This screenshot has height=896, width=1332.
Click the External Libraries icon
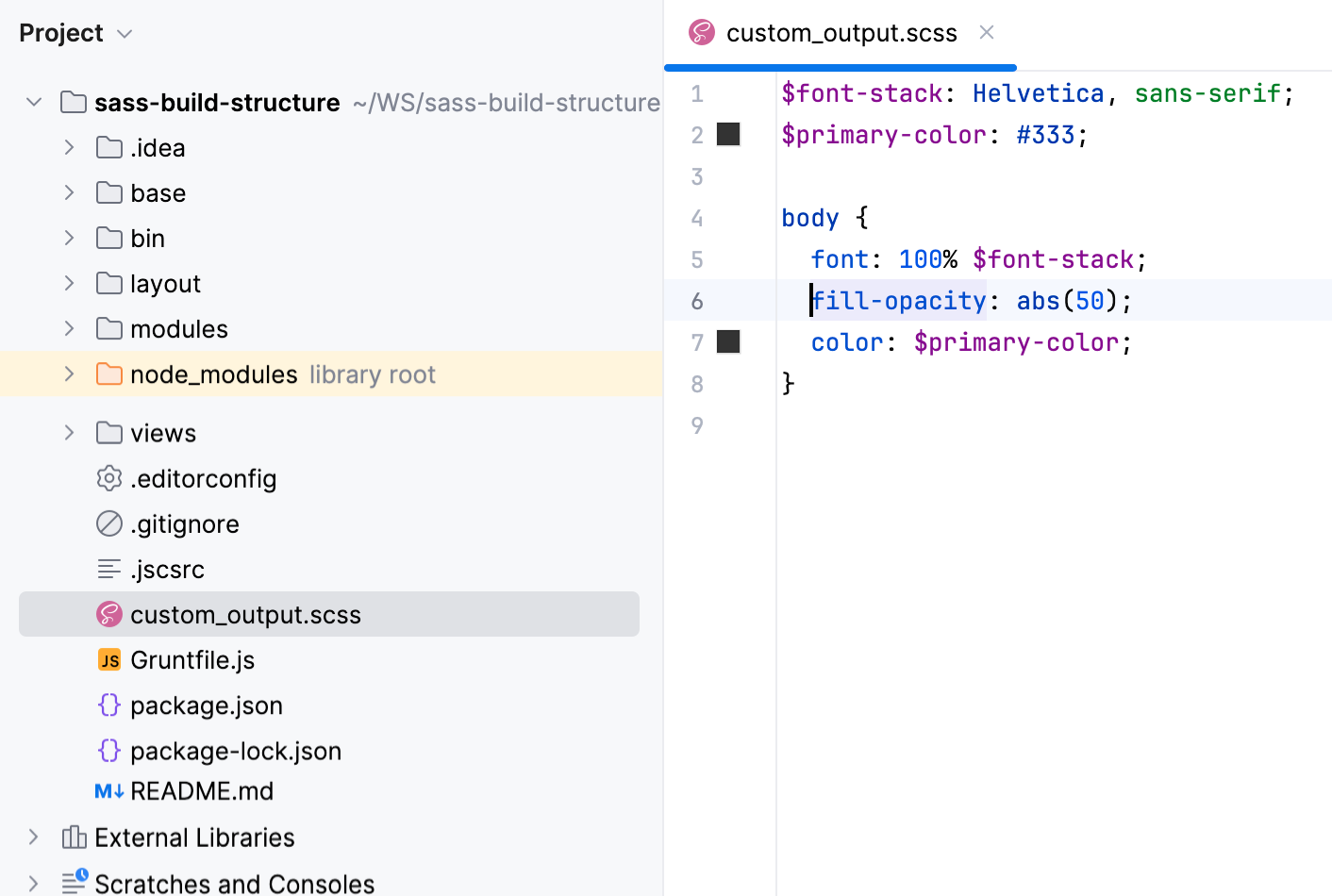point(73,838)
